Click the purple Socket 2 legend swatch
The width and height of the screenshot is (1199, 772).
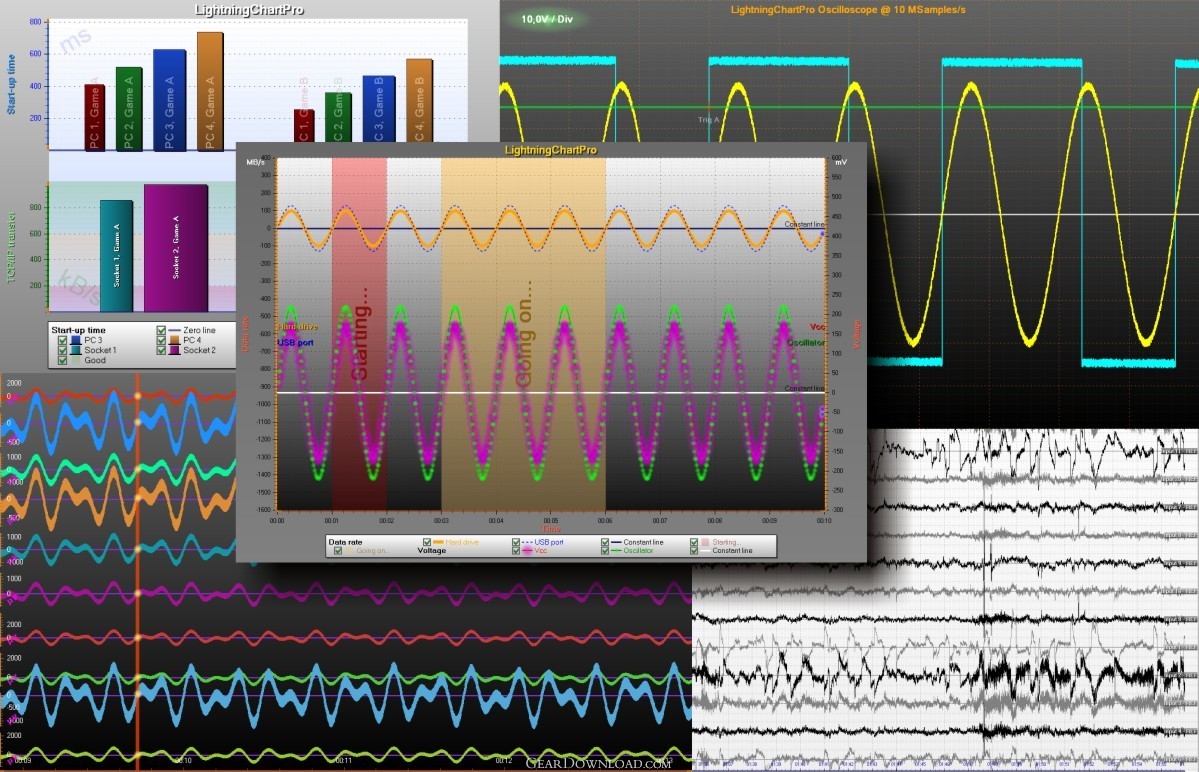pos(174,351)
